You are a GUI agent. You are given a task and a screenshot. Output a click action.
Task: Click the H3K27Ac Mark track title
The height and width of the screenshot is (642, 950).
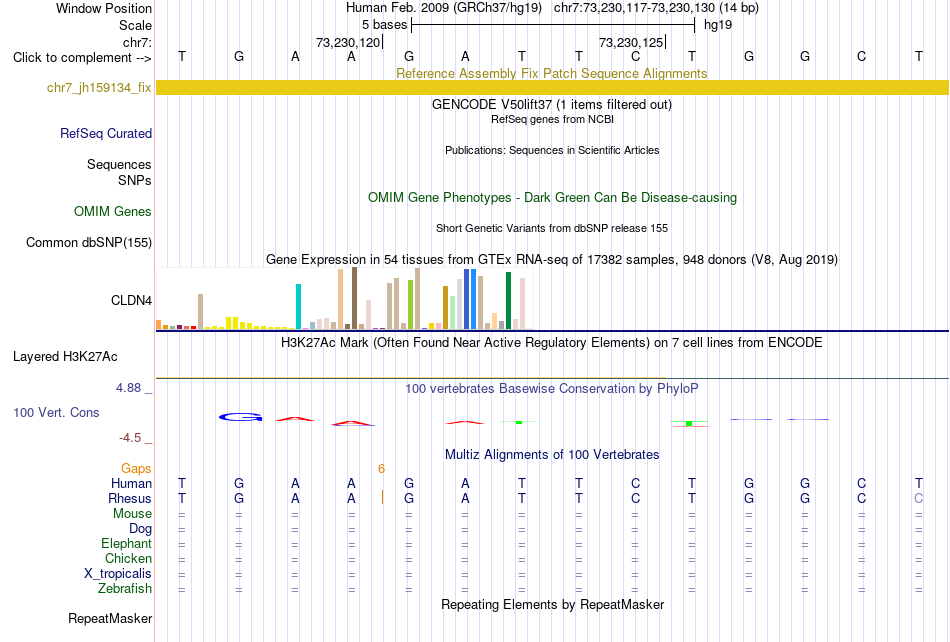551,342
